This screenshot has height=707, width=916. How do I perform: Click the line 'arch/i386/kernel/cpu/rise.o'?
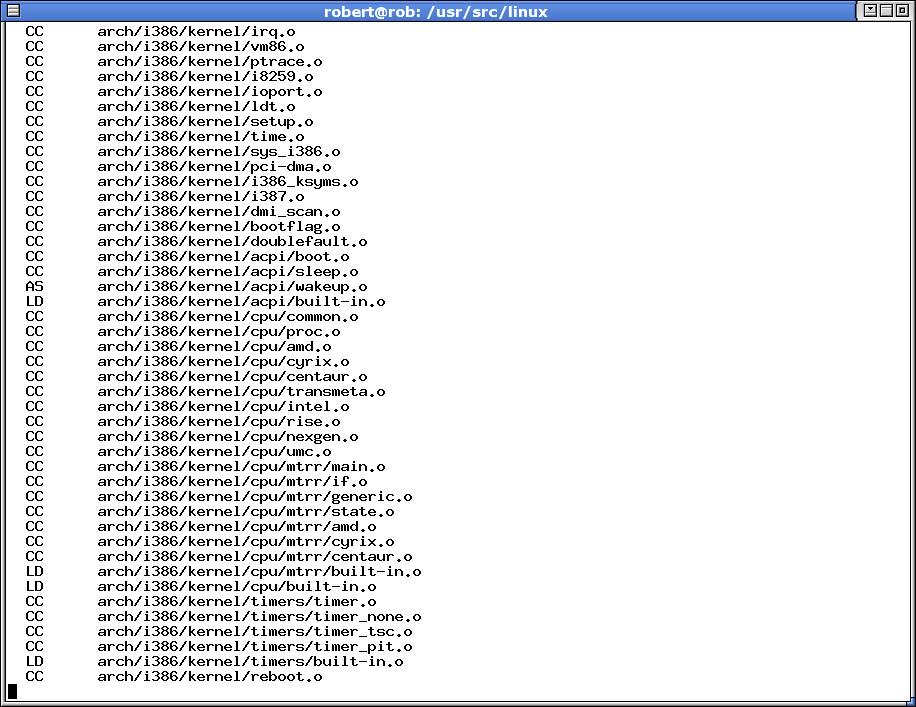point(219,422)
